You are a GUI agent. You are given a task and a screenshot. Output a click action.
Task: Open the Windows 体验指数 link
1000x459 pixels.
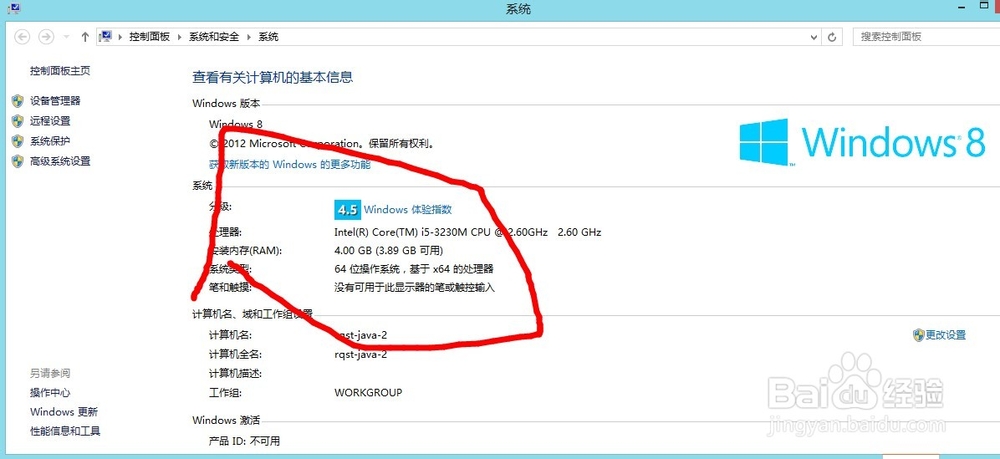coord(408,209)
